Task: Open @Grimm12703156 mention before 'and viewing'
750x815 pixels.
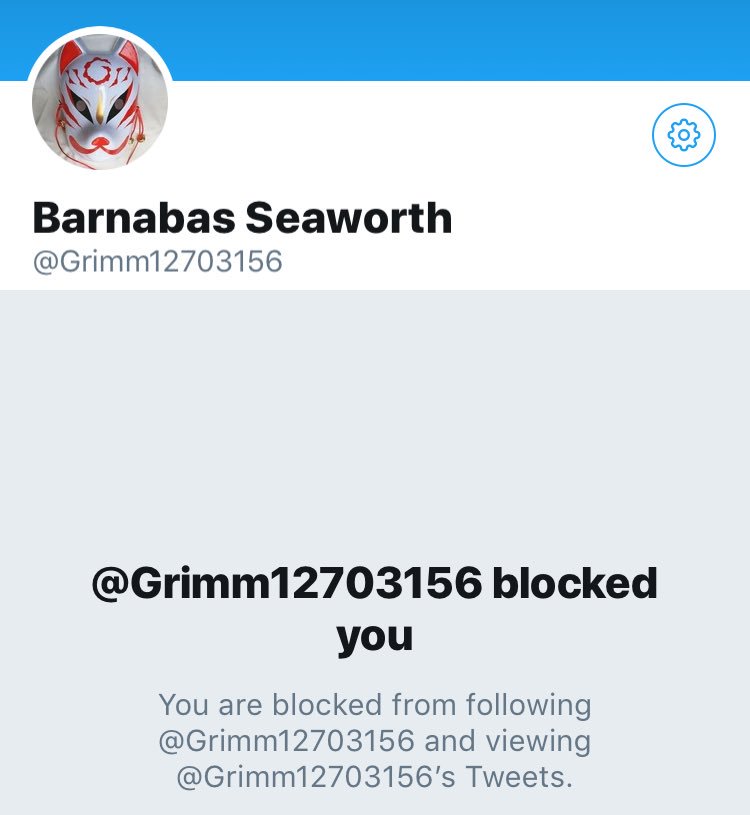Action: click(x=286, y=741)
